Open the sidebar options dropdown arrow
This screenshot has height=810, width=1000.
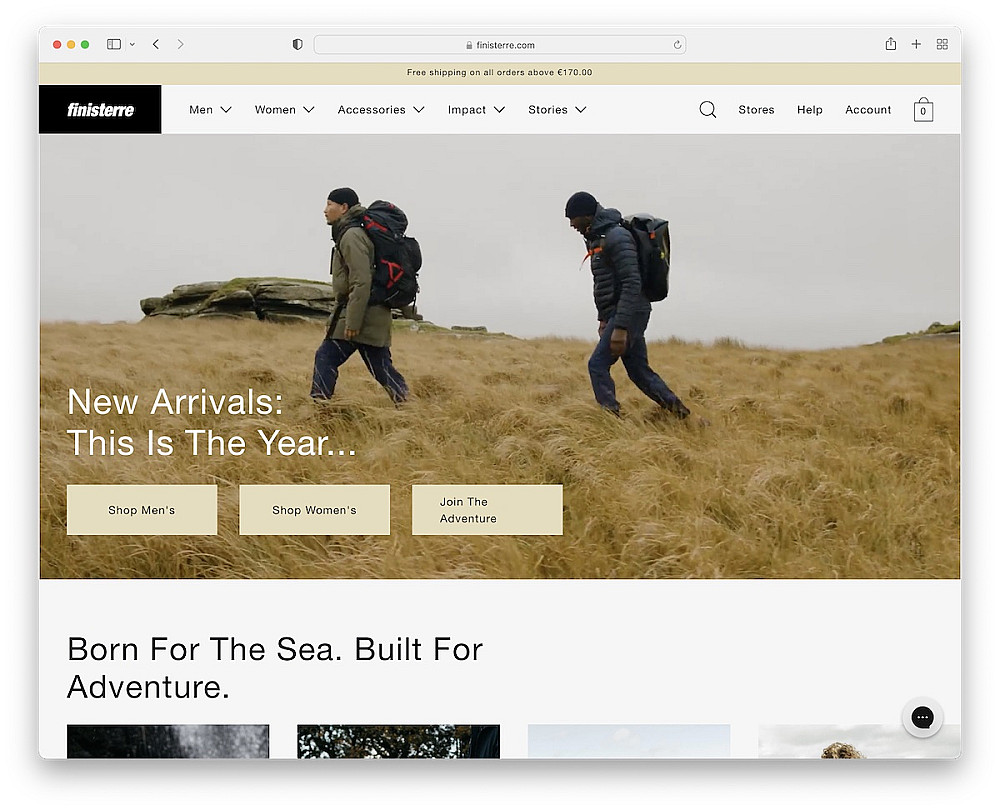[132, 45]
